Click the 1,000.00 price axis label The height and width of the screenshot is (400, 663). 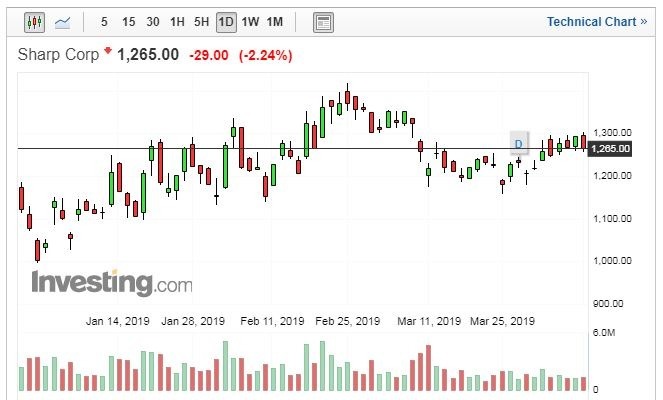click(x=612, y=260)
